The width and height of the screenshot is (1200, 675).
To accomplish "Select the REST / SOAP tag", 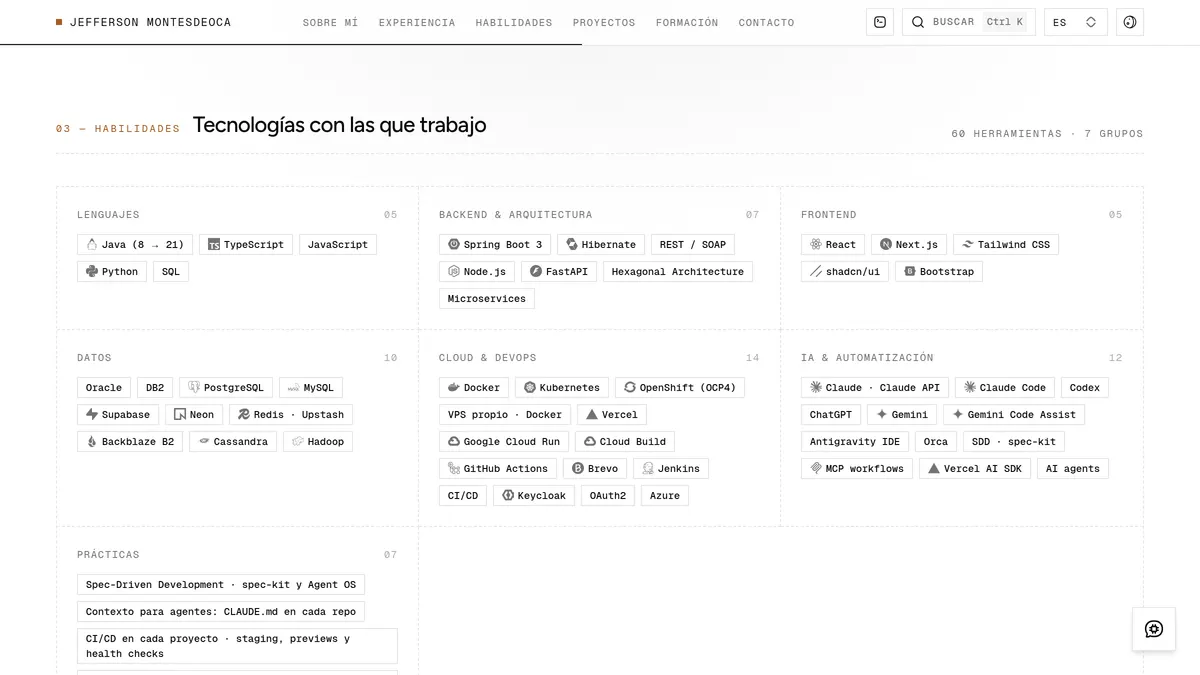I will tap(693, 244).
